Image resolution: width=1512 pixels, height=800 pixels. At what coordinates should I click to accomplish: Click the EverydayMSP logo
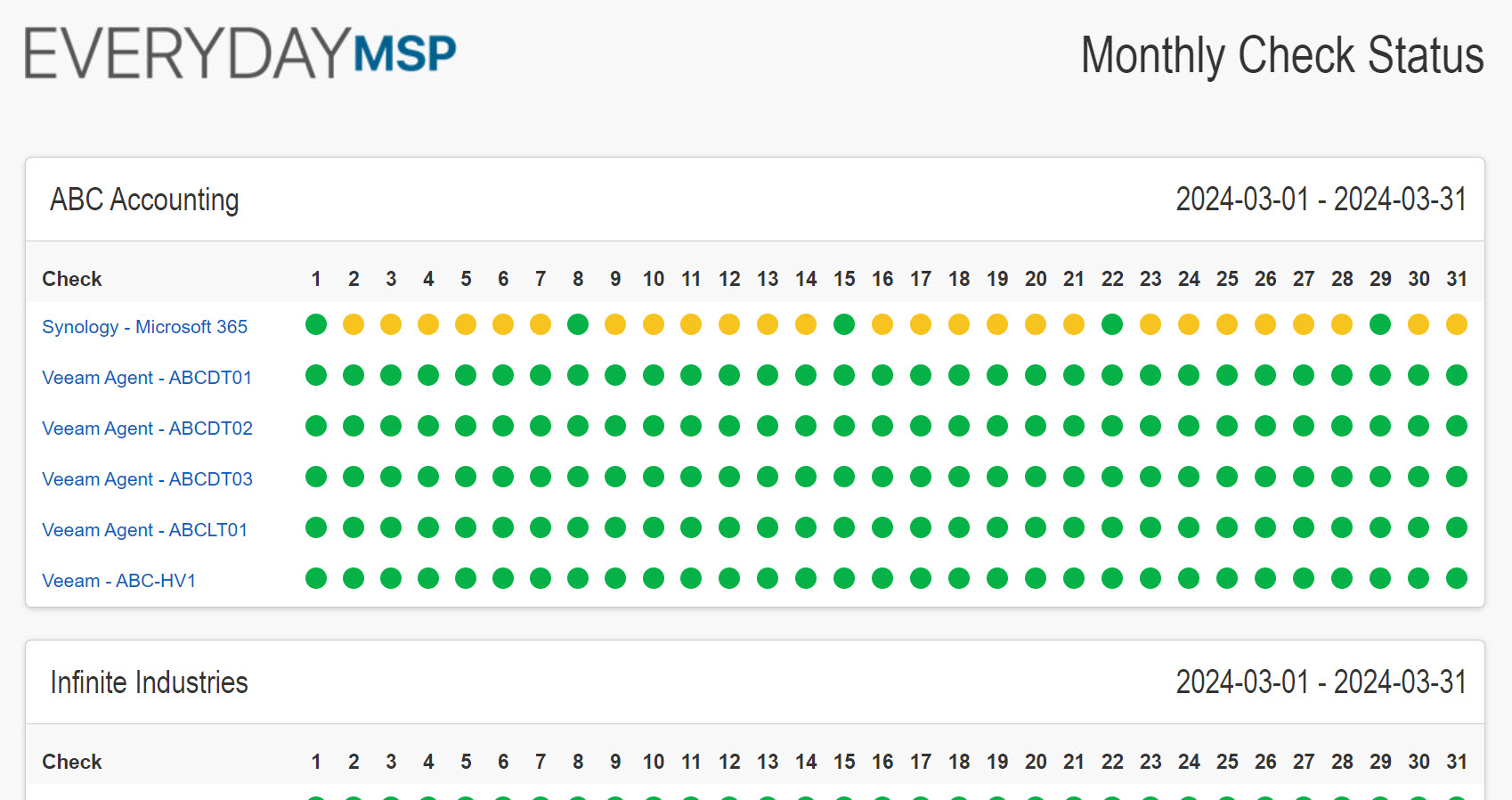[x=240, y=53]
